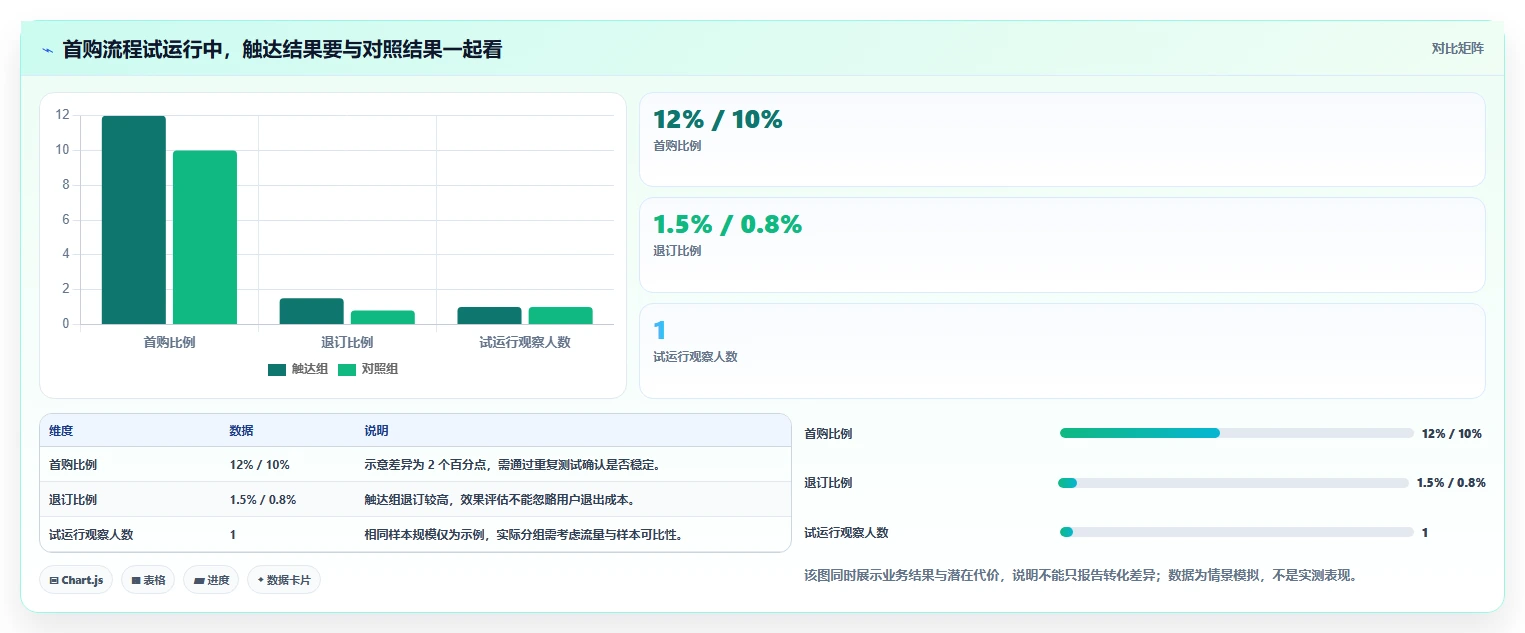Click the 对照组 bar for 试运行观察人数
The height and width of the screenshot is (633, 1525).
tap(561, 315)
